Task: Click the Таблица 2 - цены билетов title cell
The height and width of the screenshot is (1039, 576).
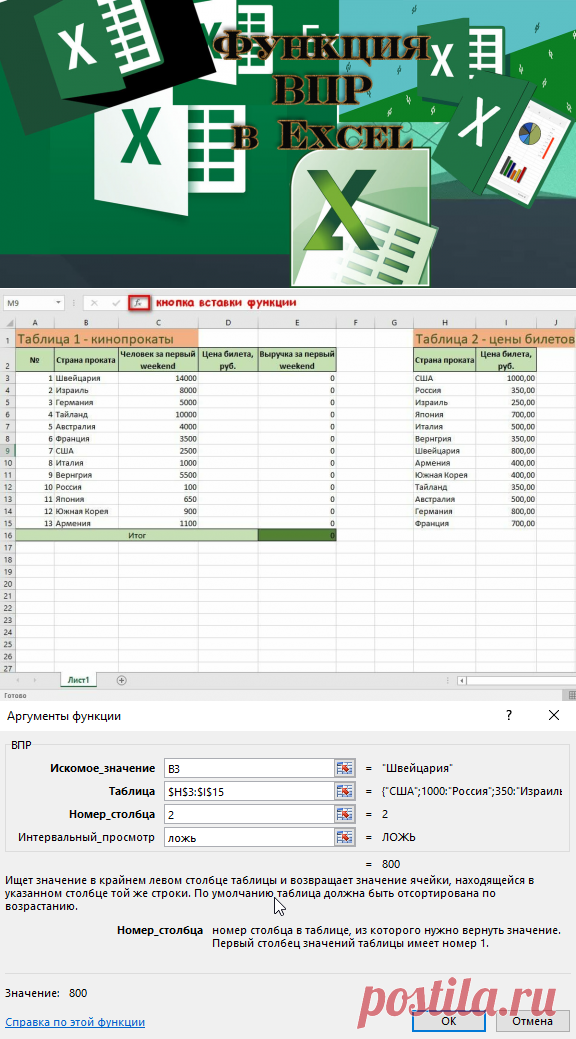Action: [x=494, y=339]
